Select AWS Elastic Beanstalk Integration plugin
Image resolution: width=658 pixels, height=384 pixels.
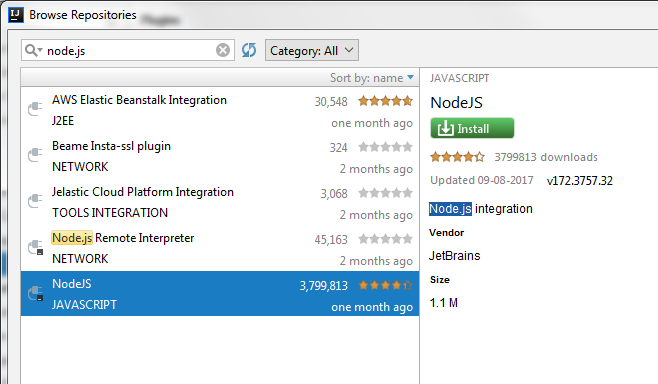point(220,110)
